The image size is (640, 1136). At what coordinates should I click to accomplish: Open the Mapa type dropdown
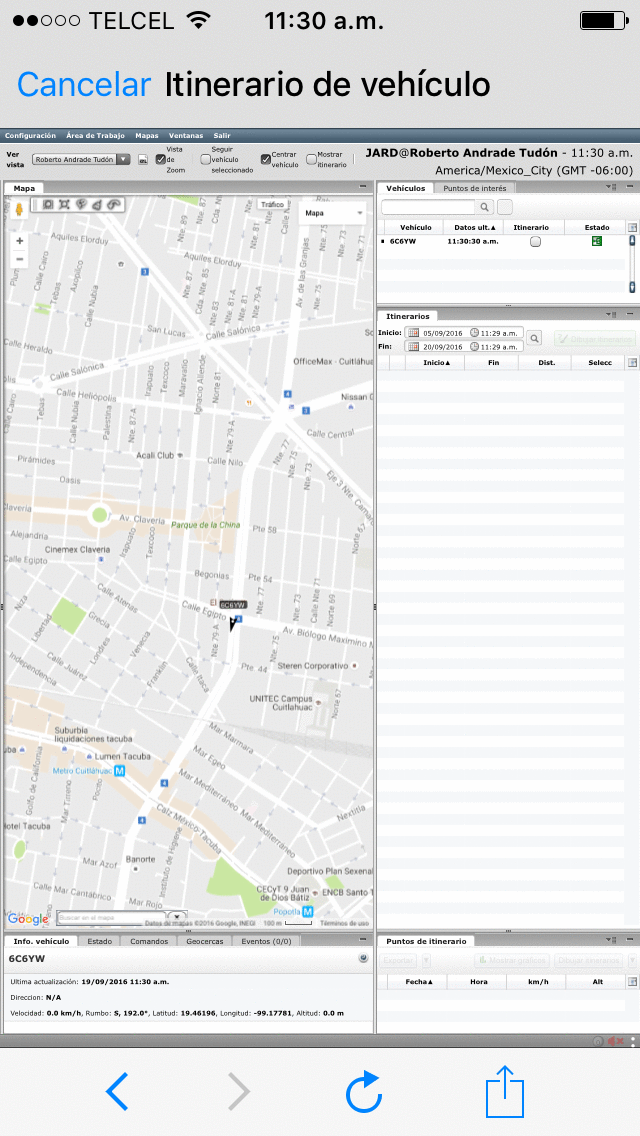tap(334, 213)
